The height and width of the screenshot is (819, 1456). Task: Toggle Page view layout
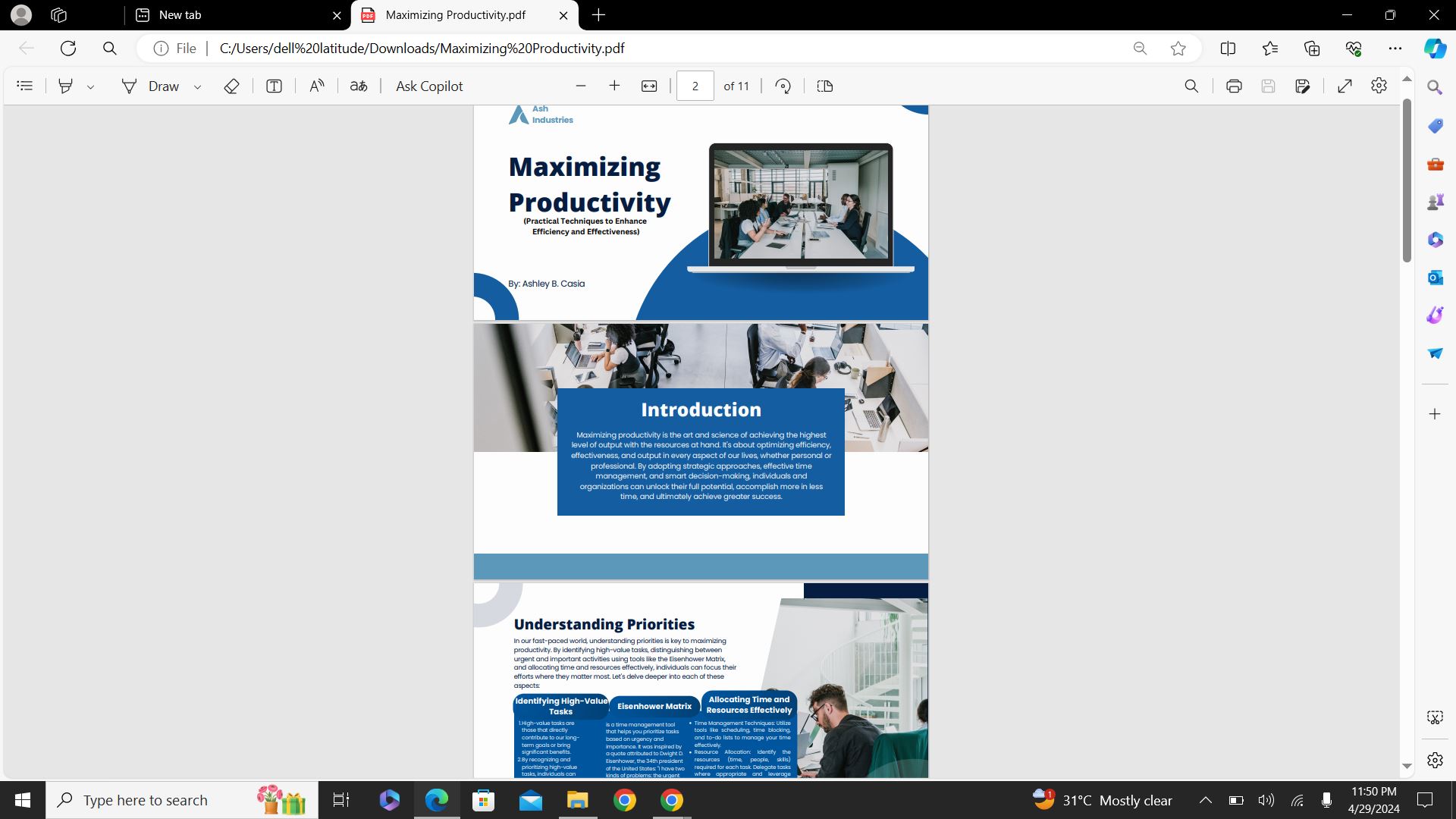(825, 86)
